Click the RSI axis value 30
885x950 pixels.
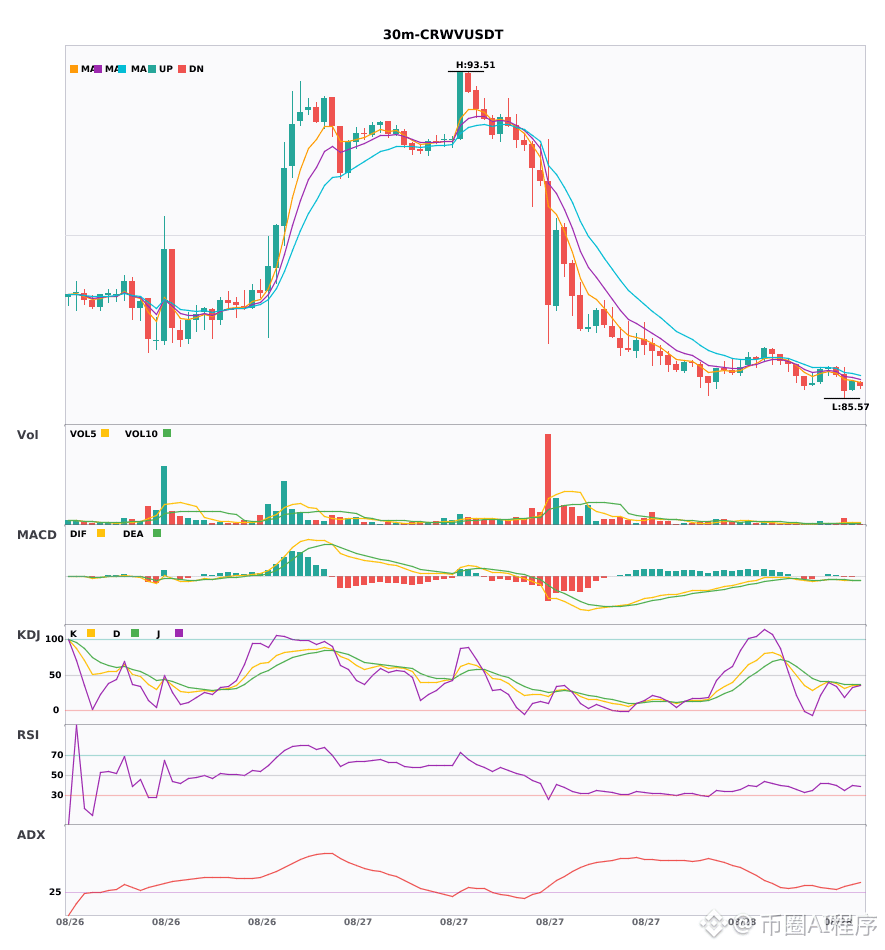tap(58, 795)
